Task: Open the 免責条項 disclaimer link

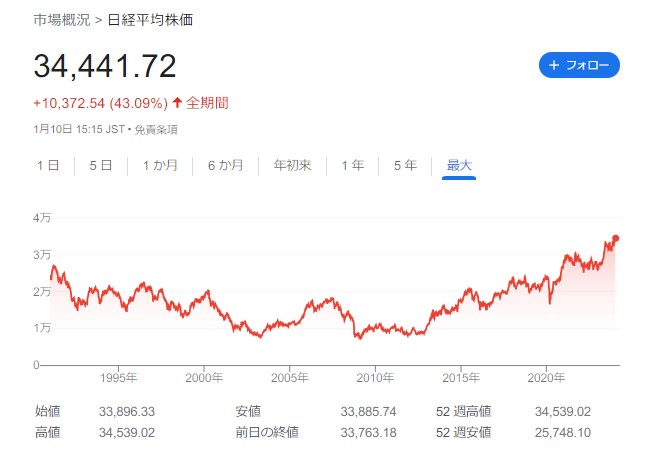Action: pos(156,129)
